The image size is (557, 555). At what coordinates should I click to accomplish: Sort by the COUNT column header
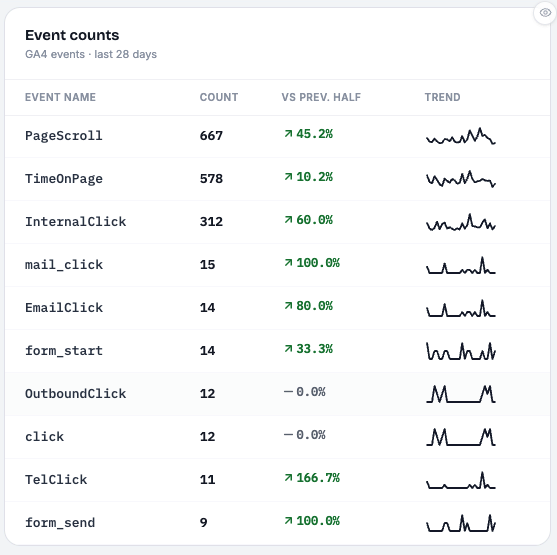pos(219,97)
